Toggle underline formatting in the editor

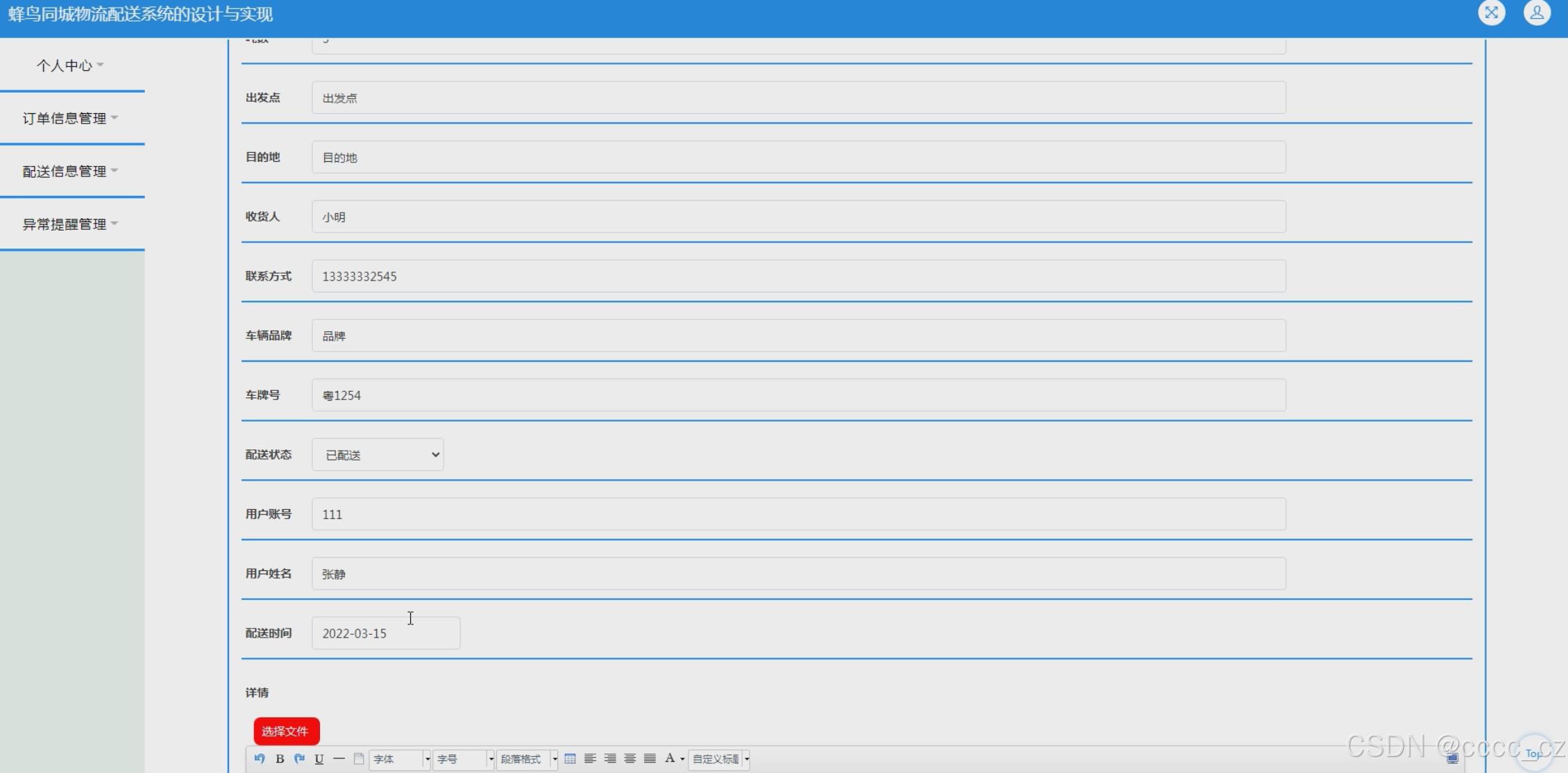pos(319,758)
